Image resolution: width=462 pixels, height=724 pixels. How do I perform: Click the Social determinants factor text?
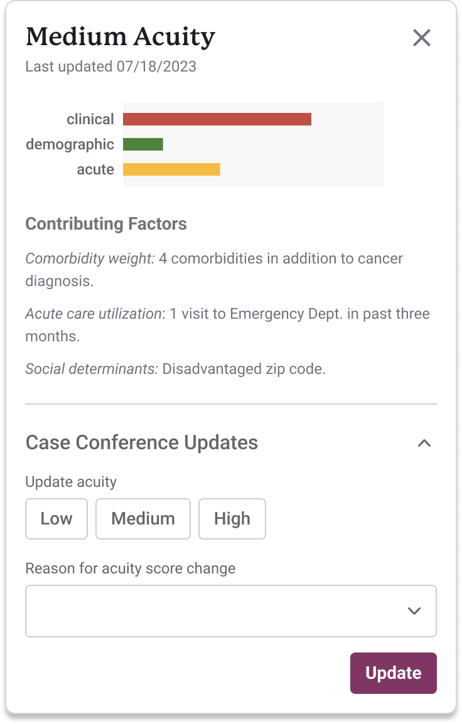pos(175,369)
